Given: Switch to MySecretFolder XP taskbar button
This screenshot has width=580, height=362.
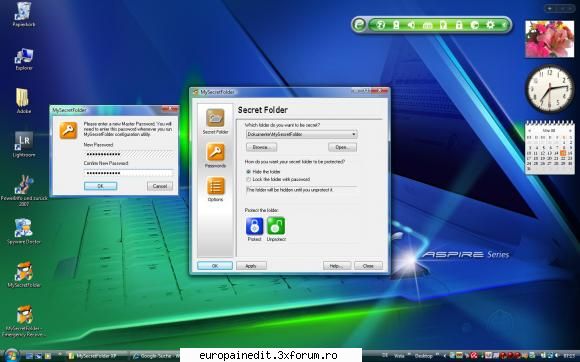Looking at the screenshot, I should (x=98, y=356).
